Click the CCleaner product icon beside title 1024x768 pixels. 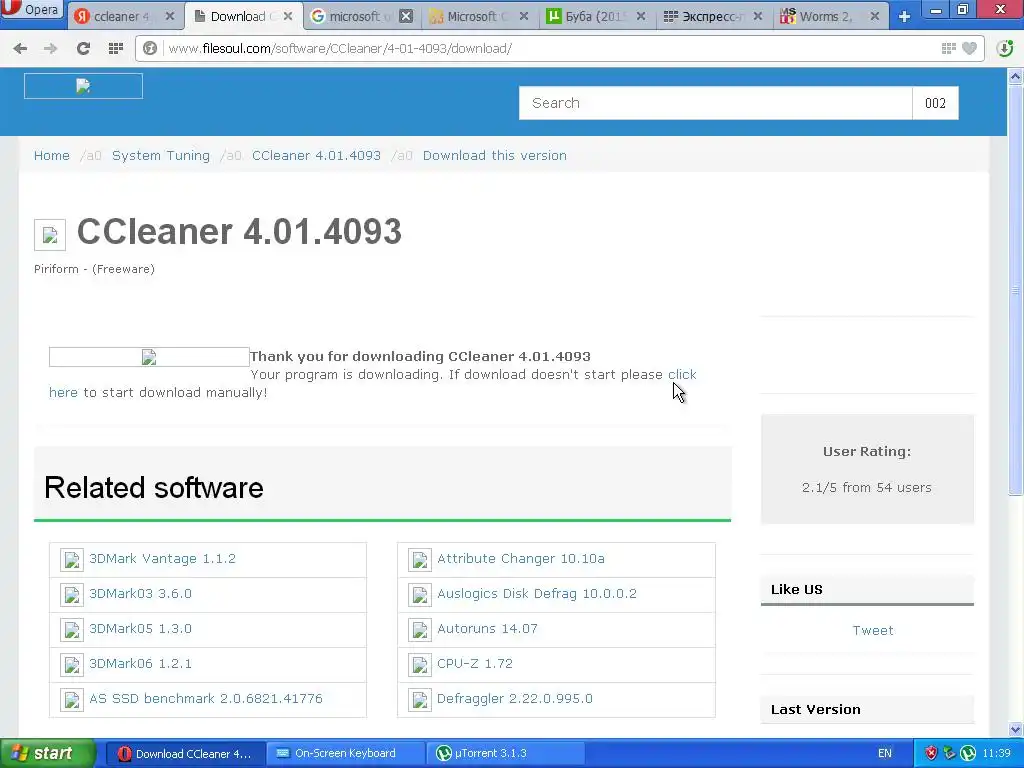tap(50, 235)
